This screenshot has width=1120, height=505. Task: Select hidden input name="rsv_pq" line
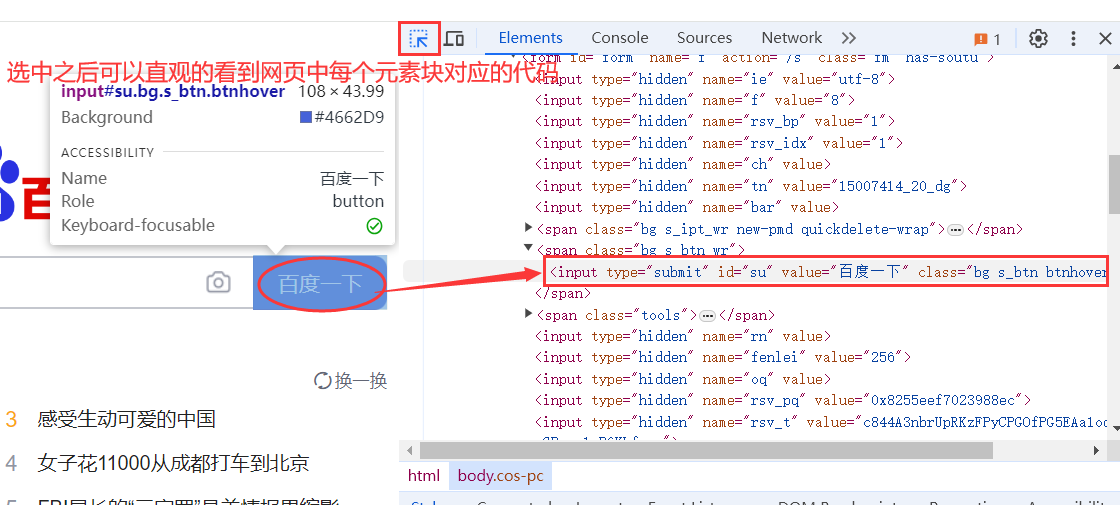pos(783,400)
